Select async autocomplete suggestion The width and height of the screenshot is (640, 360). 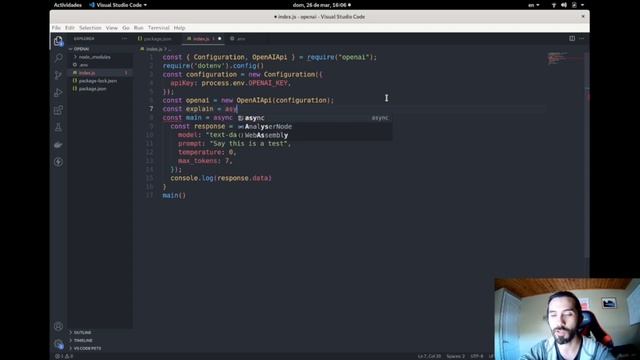(x=315, y=118)
